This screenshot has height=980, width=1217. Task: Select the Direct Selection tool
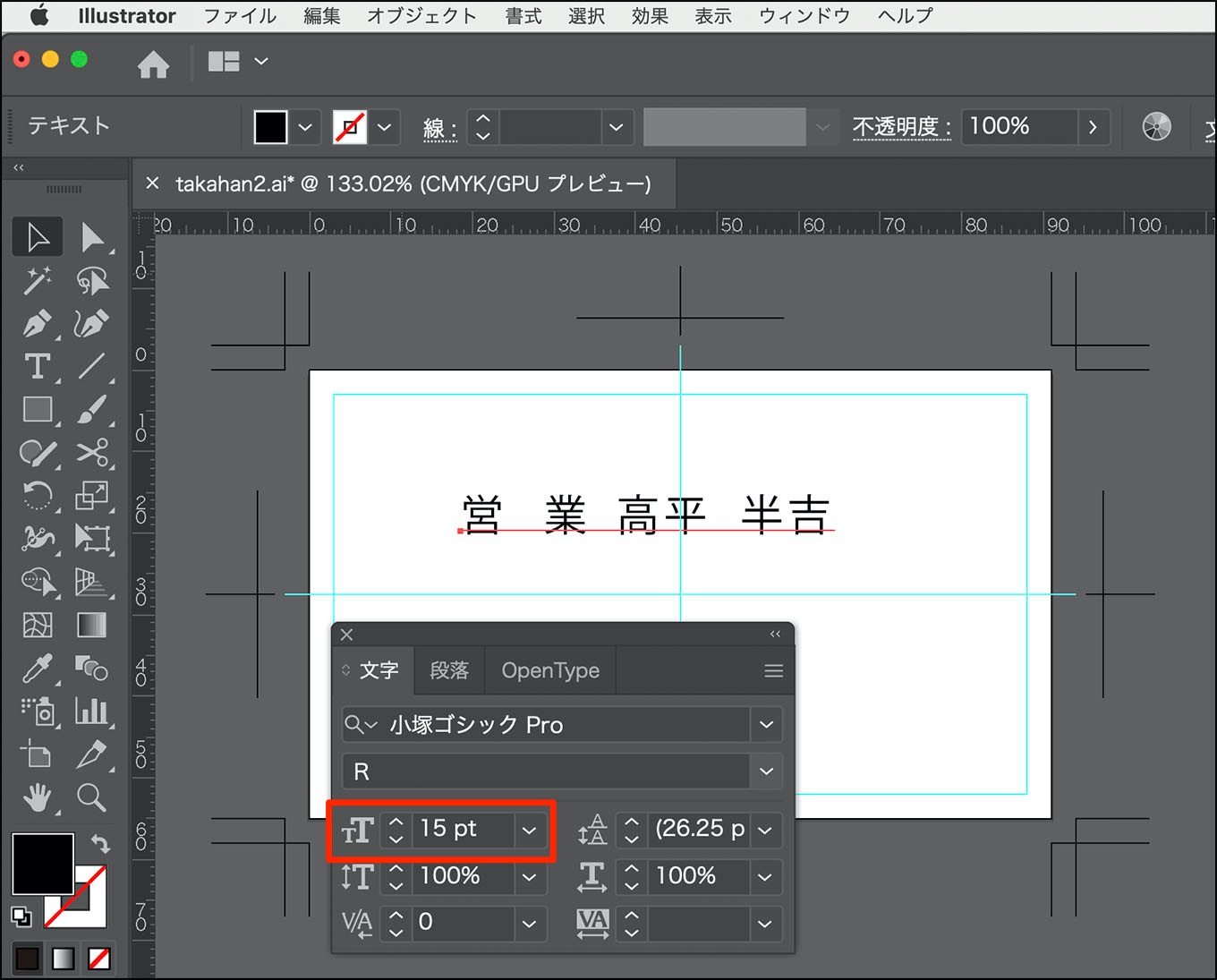[x=93, y=237]
